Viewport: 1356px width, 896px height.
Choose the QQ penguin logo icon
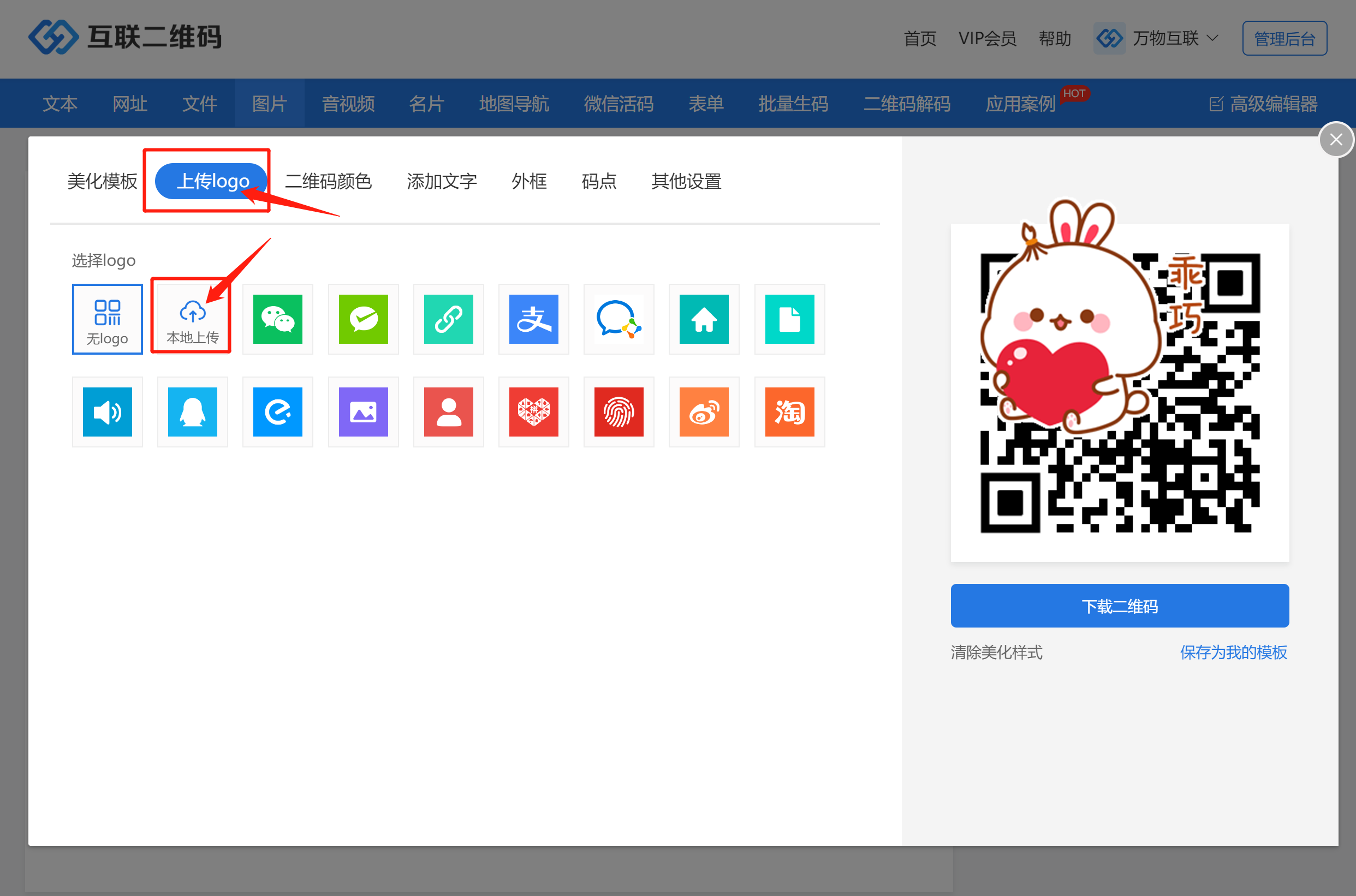tap(192, 412)
